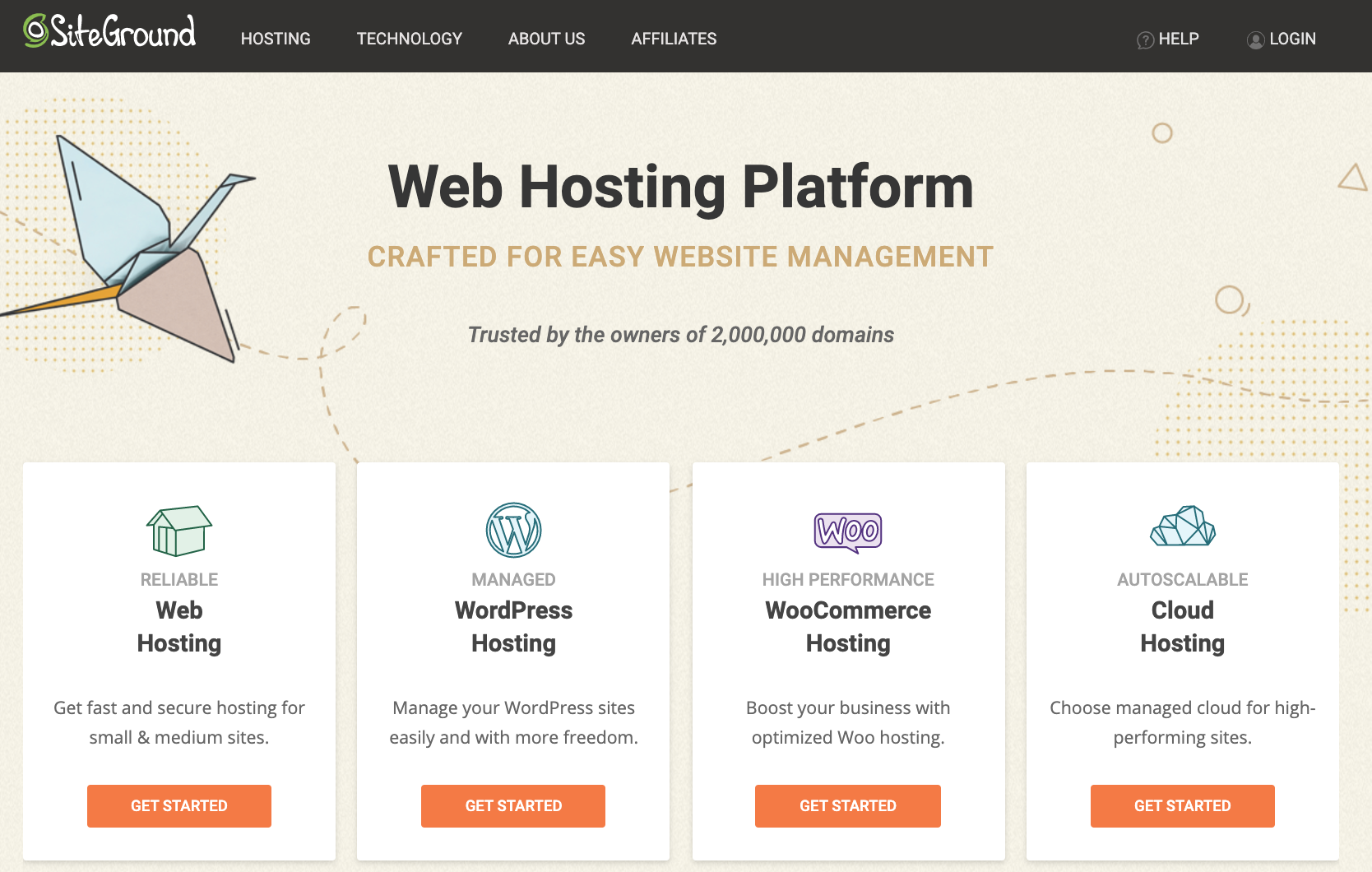Open the AFFILIATES menu
The image size is (1372, 872).
coord(674,38)
